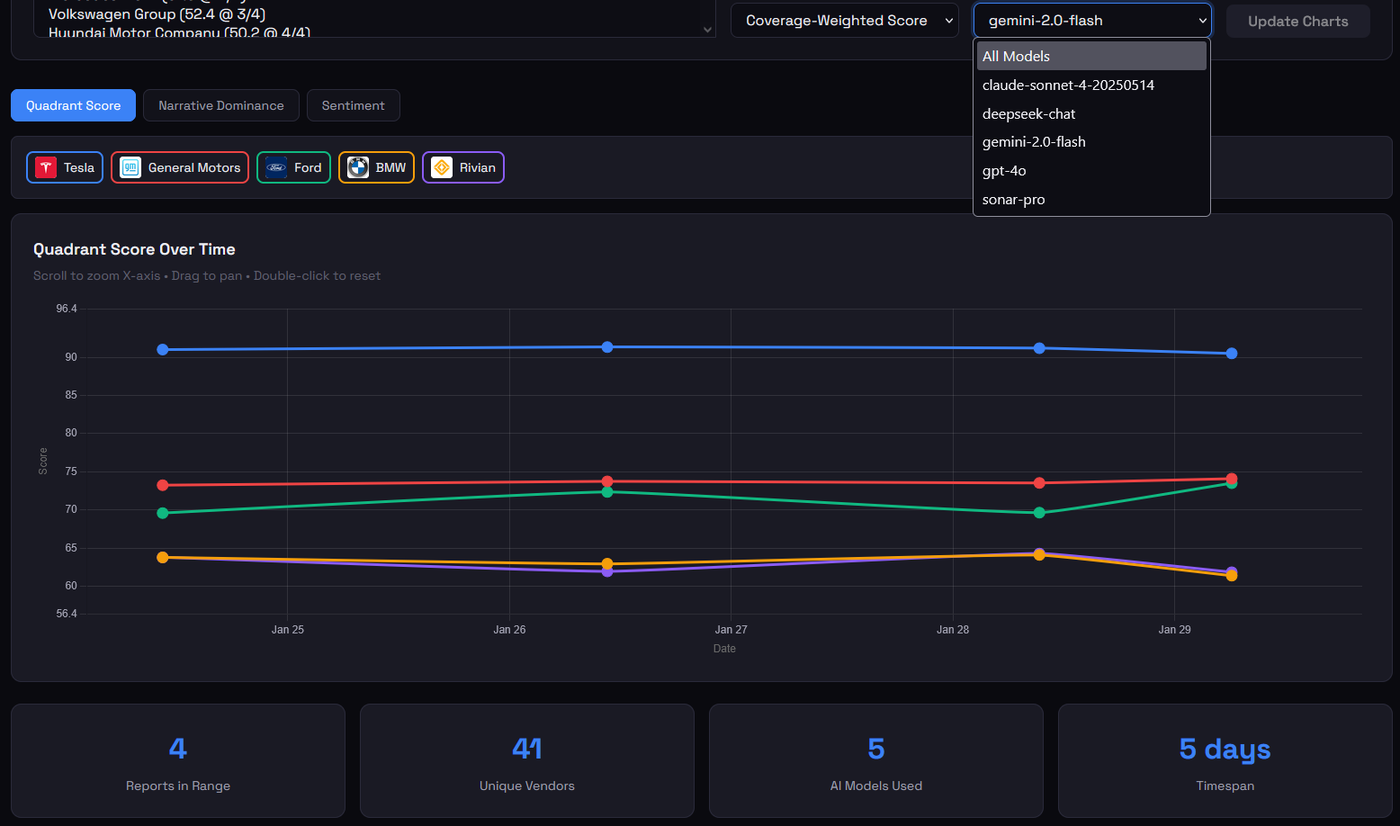Click Tesla's blue data point on Jan 29
Viewport: 1400px width, 826px height.
coord(1232,353)
